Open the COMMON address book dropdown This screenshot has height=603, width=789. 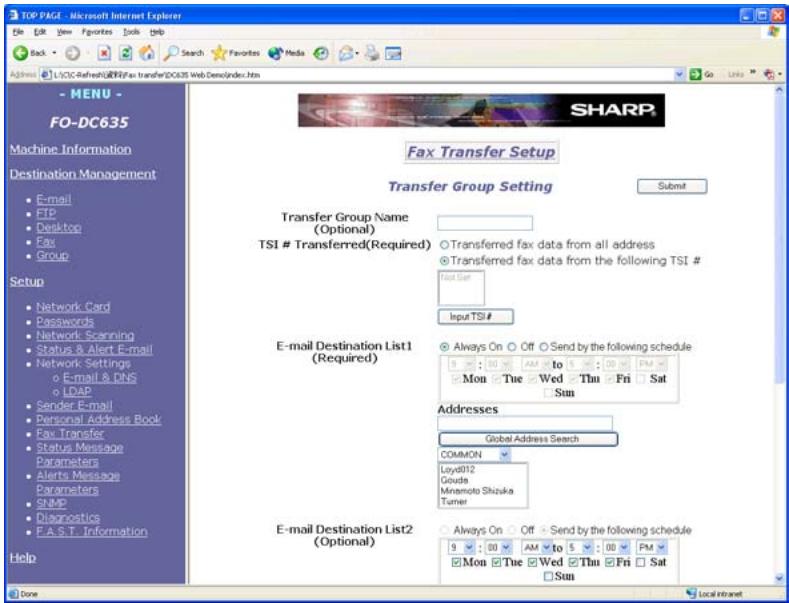474,455
